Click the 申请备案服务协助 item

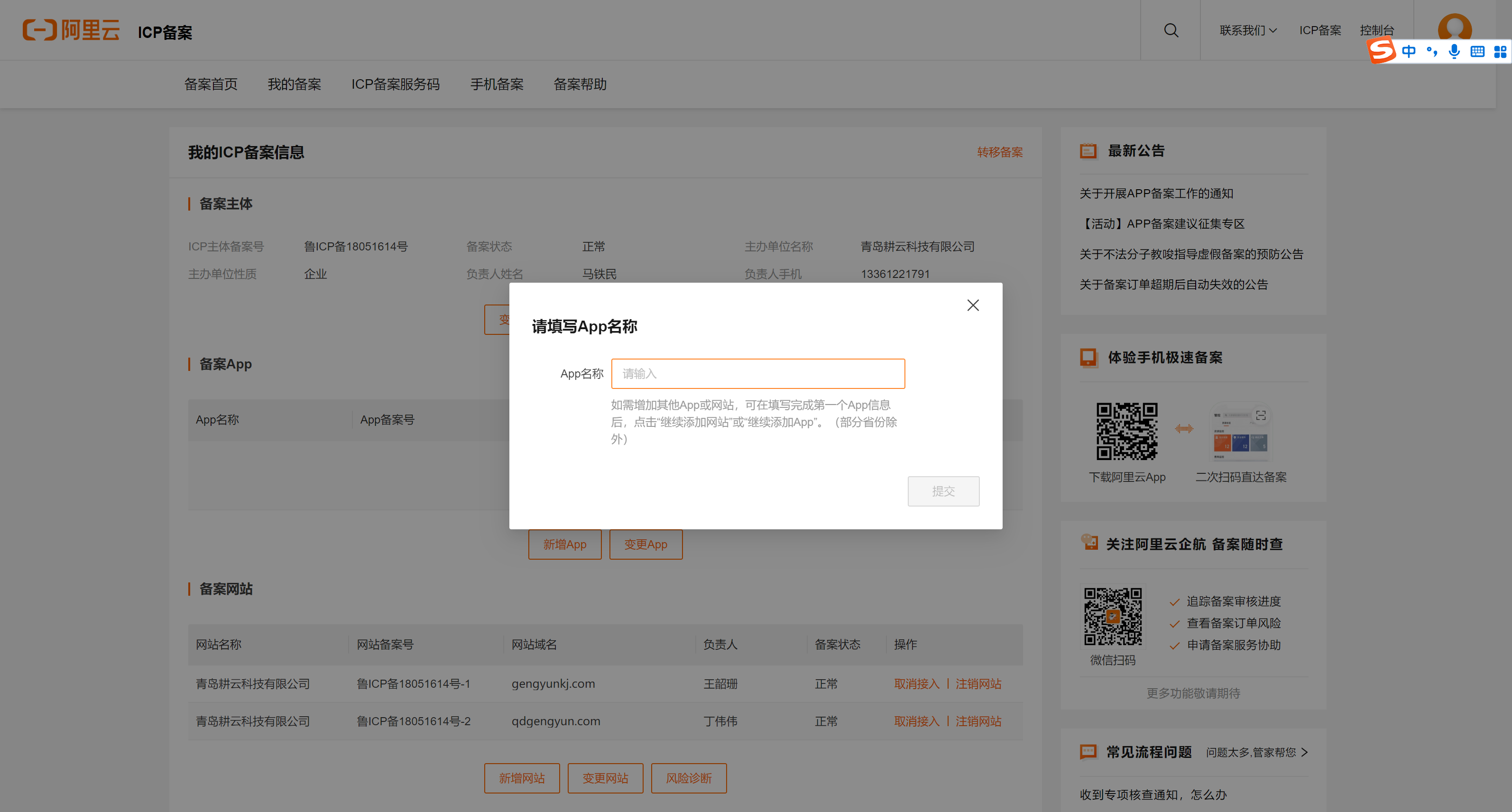click(x=1233, y=645)
